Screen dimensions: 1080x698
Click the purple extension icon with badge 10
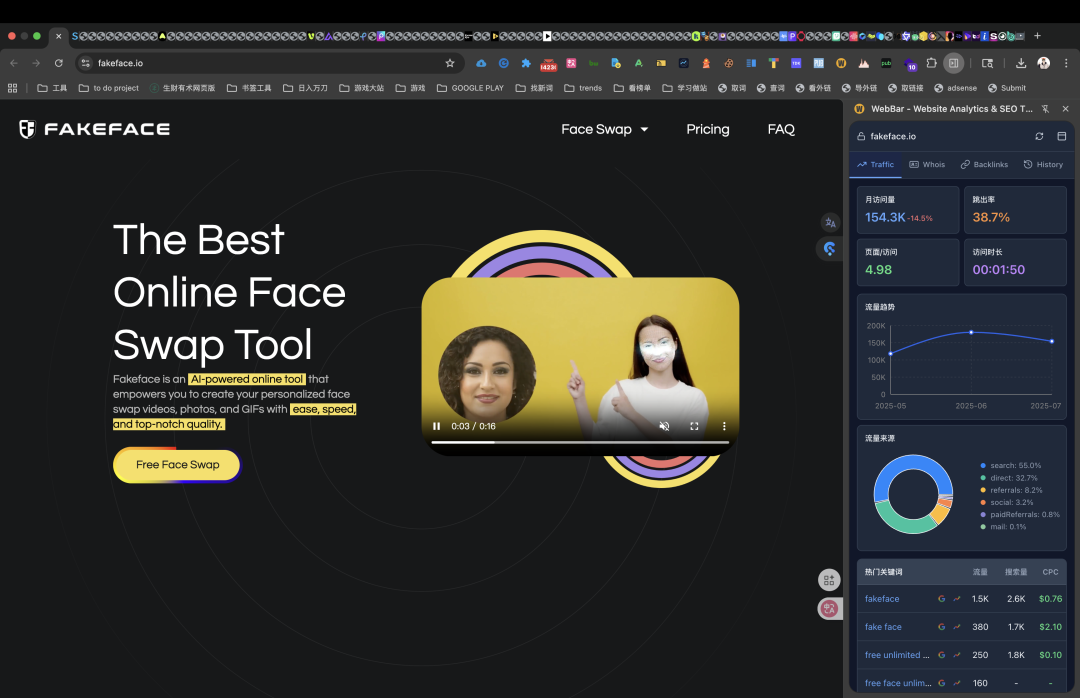[910, 64]
